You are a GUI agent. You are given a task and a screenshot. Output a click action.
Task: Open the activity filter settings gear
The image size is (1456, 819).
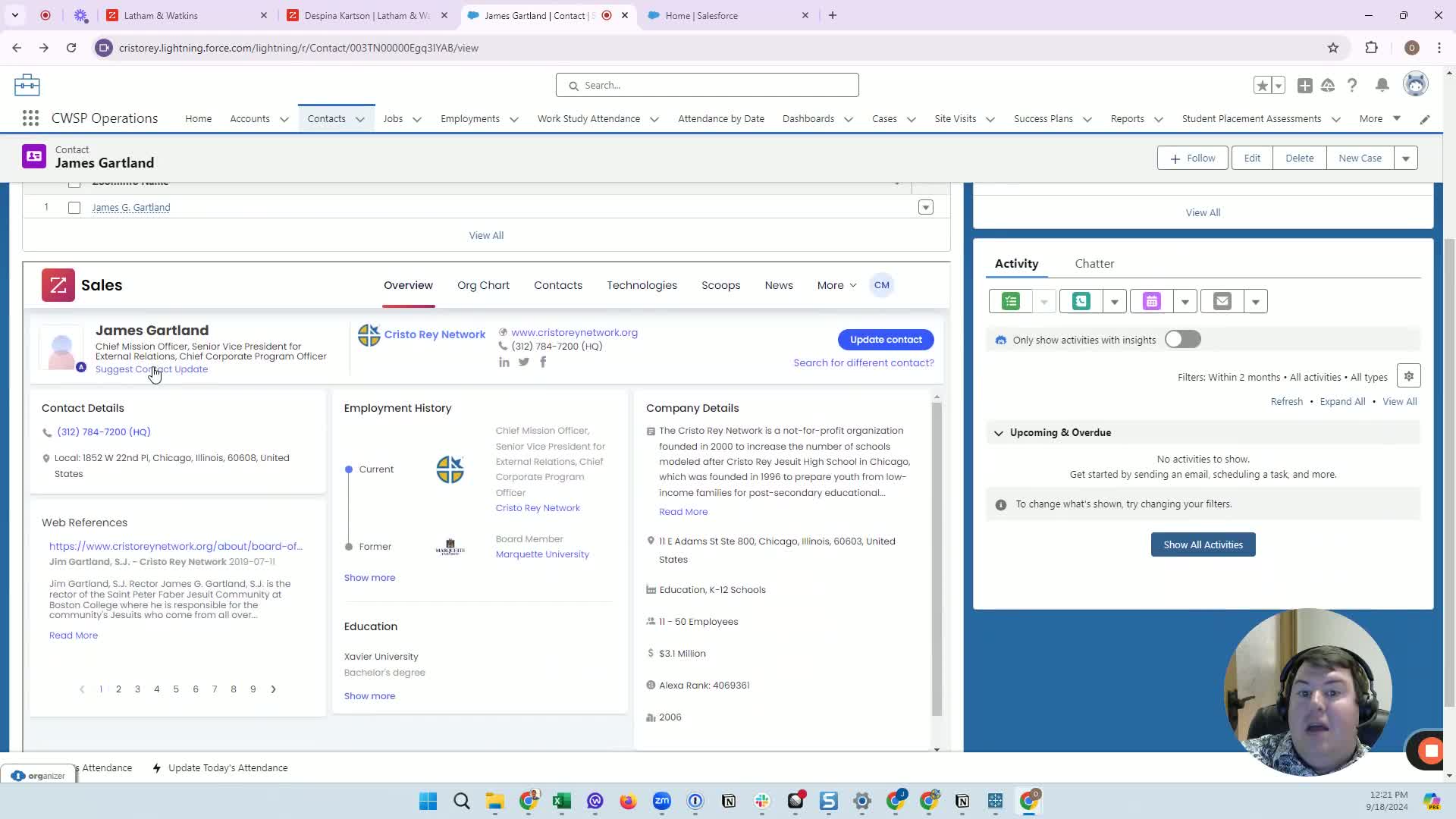pos(1408,376)
